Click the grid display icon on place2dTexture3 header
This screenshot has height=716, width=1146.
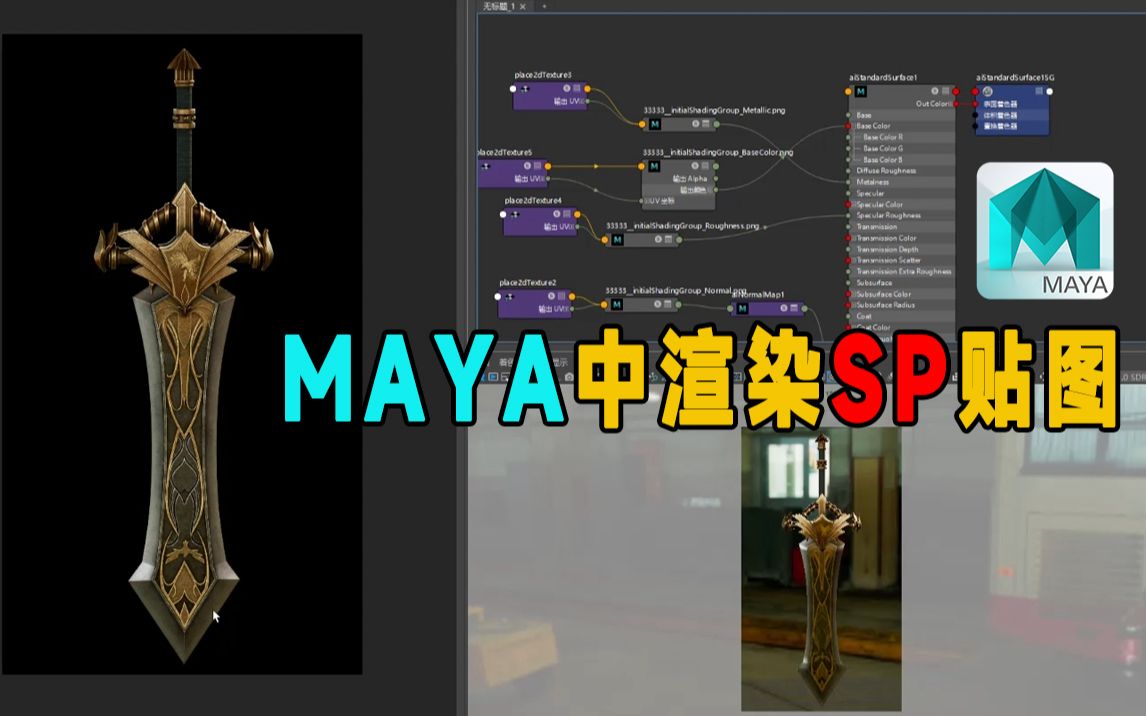coord(576,87)
